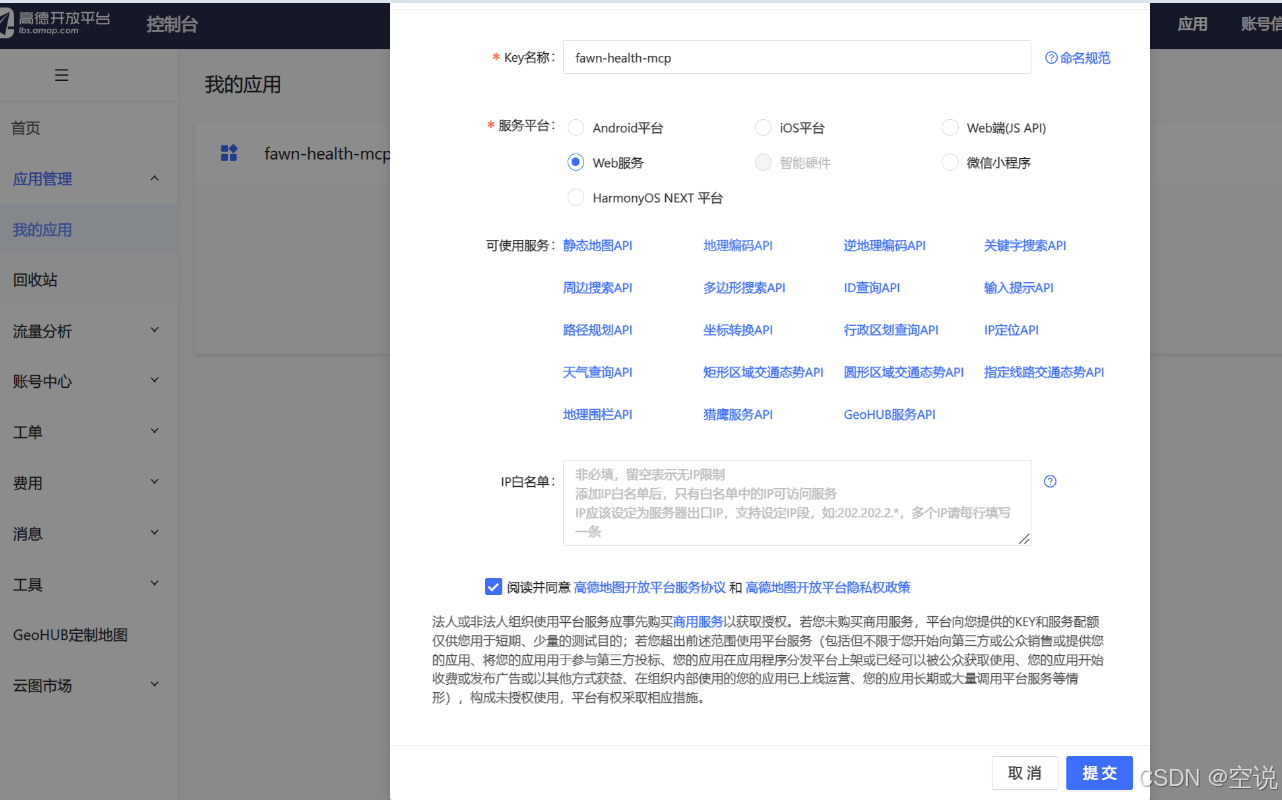Click the 高德开放平台 logo
1282x800 pixels.
point(55,24)
